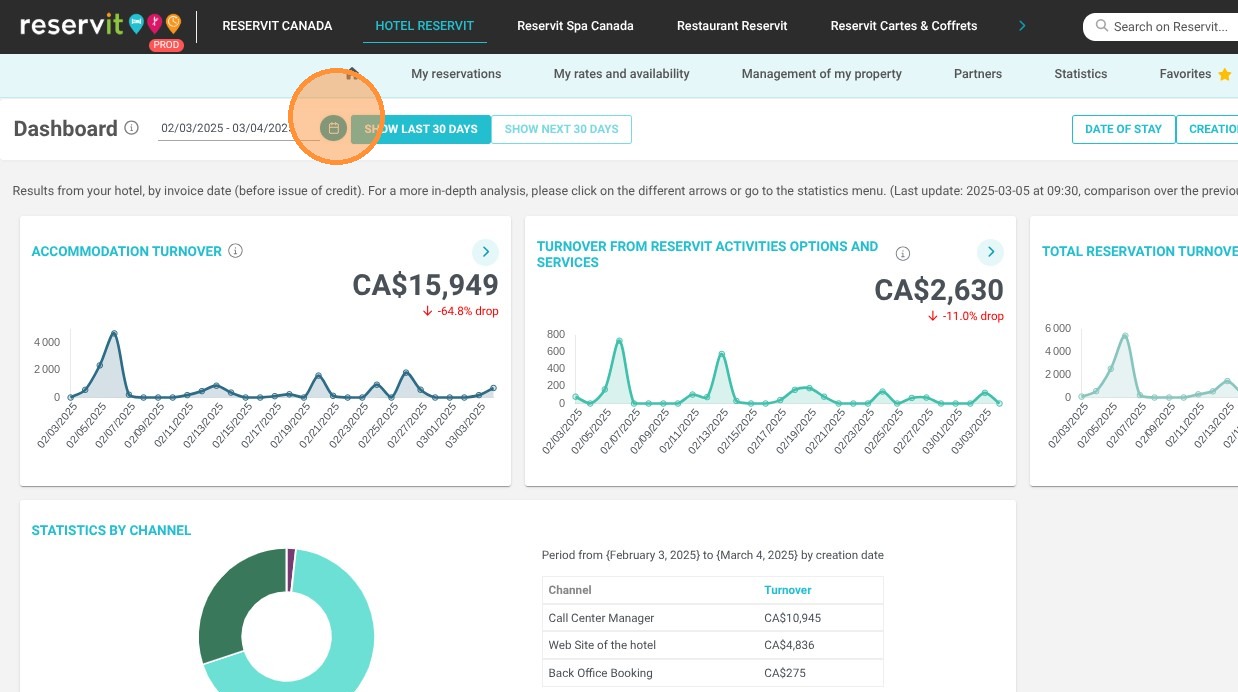Click the Channel column header
This screenshot has width=1238, height=692.
570,590
